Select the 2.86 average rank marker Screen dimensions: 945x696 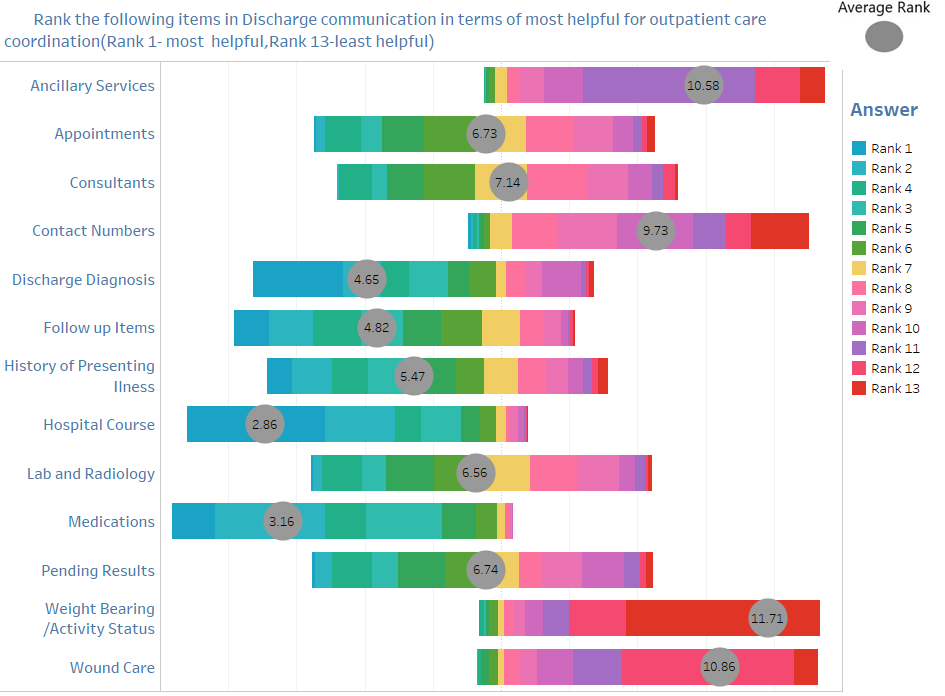click(265, 424)
